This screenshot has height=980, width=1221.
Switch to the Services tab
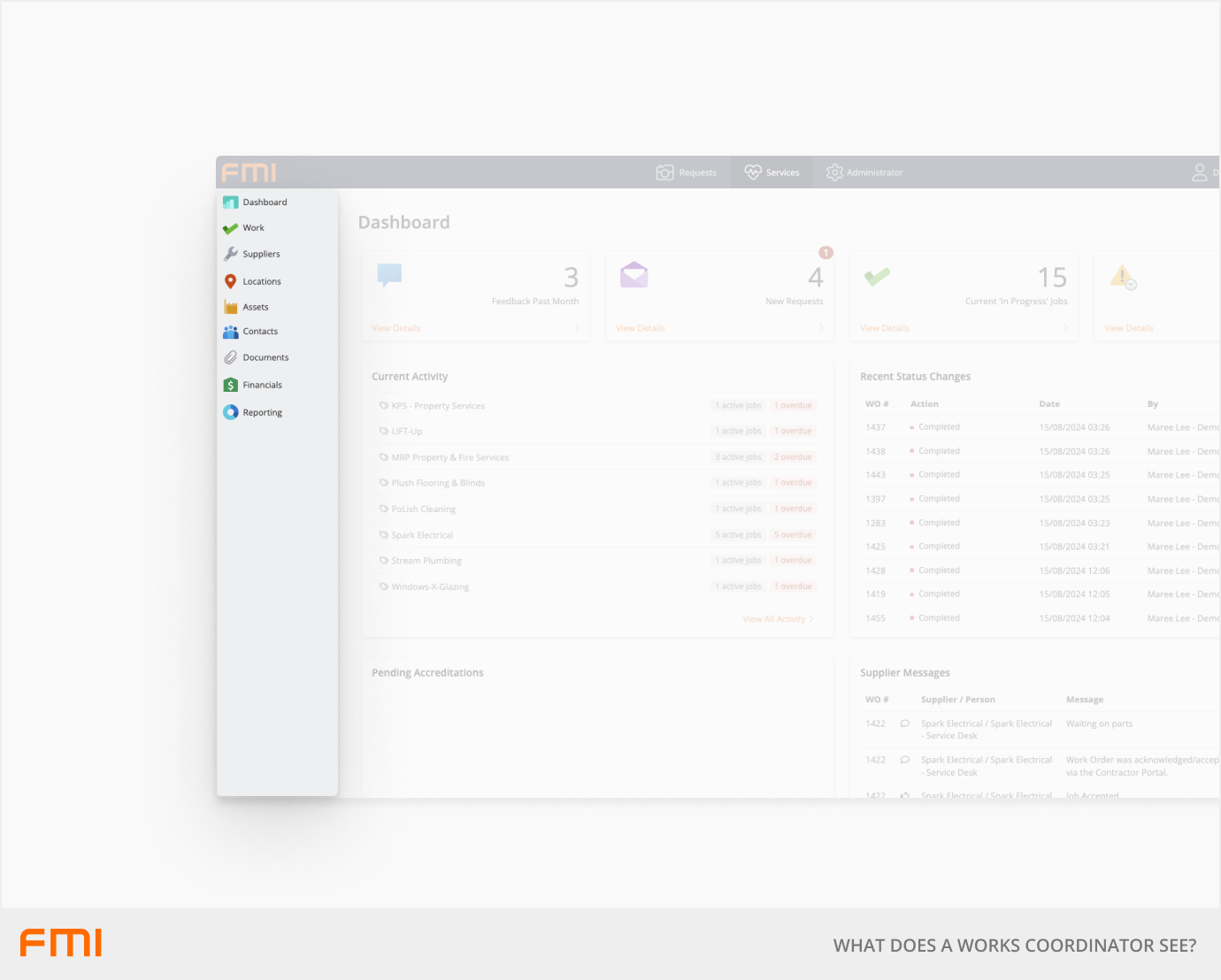click(x=772, y=172)
